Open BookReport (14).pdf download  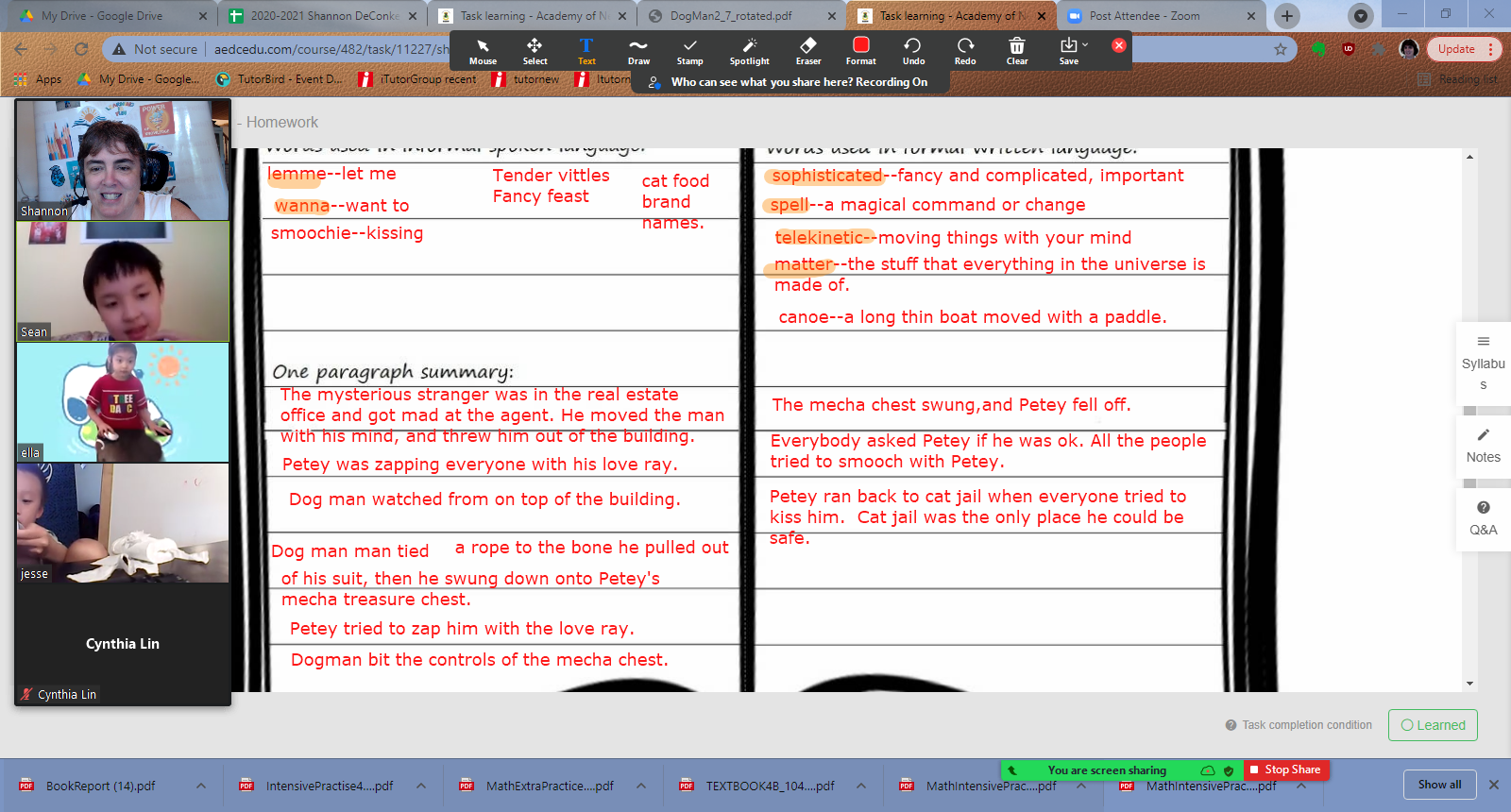(100, 786)
